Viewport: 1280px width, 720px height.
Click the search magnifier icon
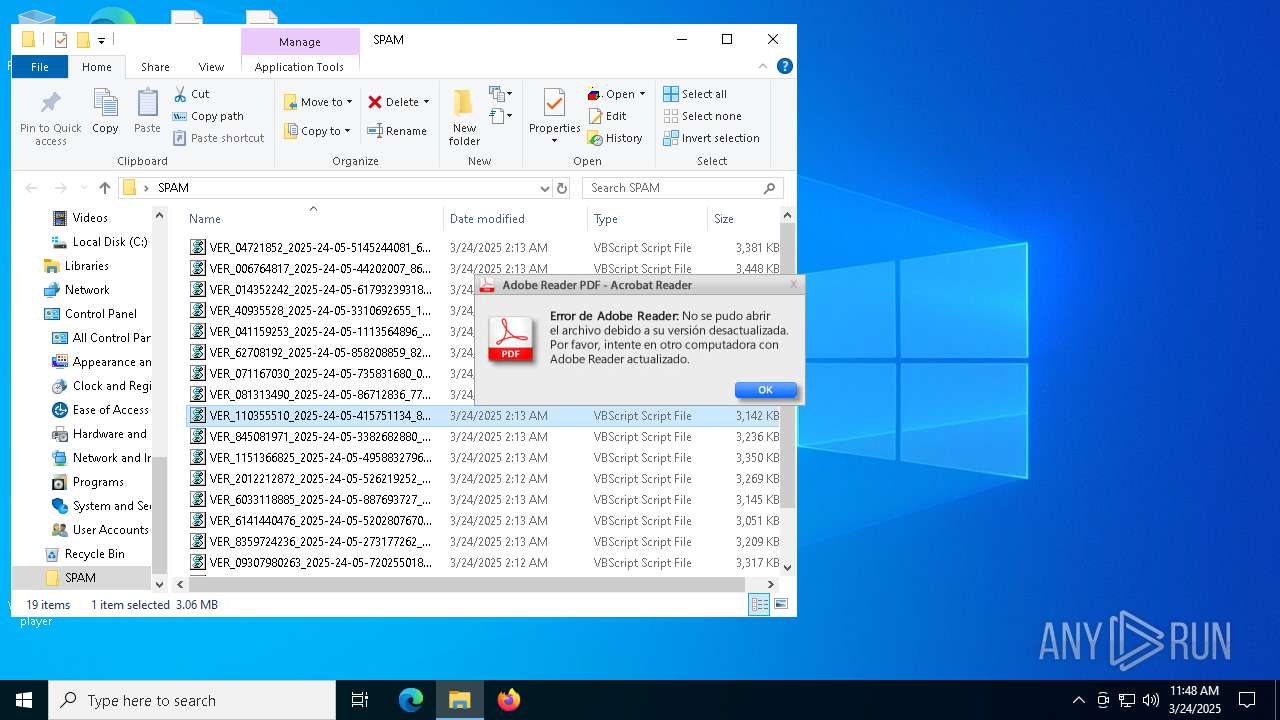pos(769,188)
